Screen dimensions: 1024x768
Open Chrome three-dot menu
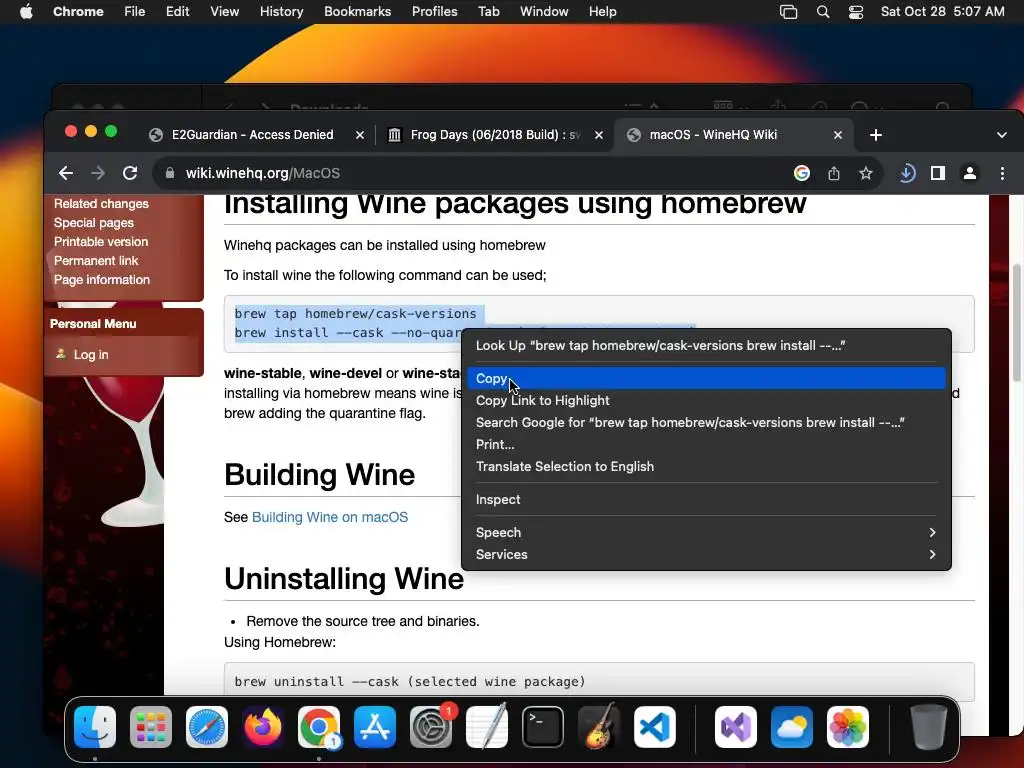coord(1002,173)
